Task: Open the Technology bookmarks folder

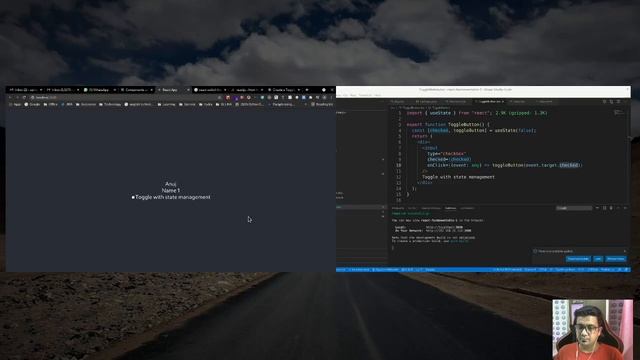Action: (x=110, y=104)
